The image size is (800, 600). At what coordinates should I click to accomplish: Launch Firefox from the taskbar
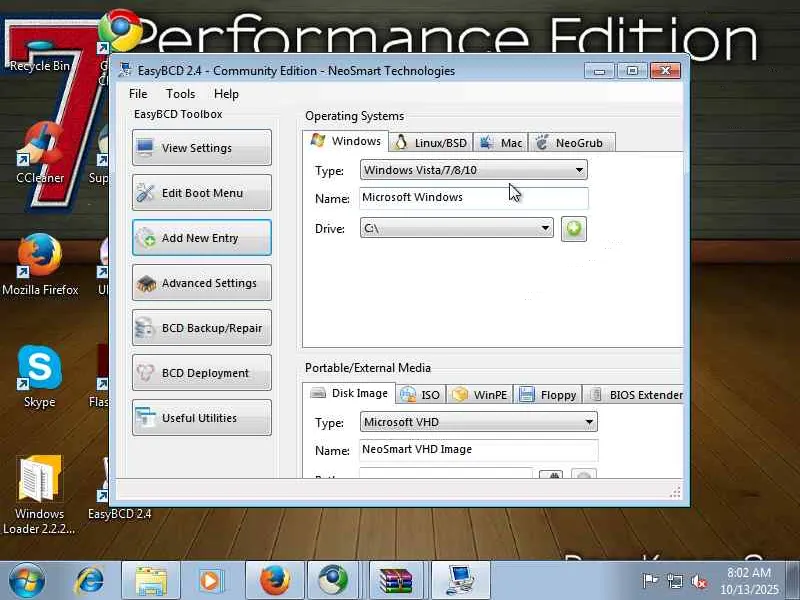point(276,581)
